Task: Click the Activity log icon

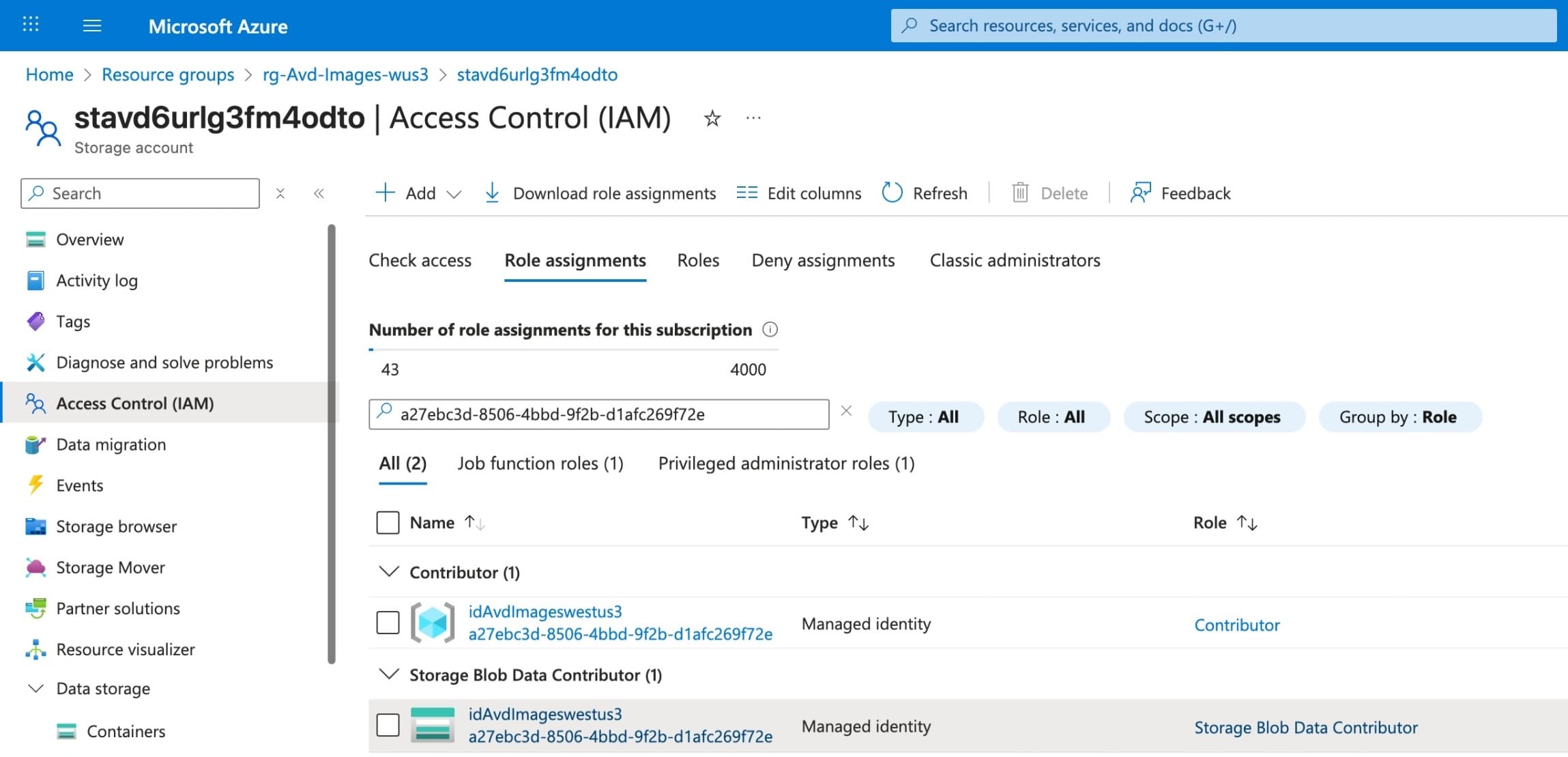Action: coord(35,281)
